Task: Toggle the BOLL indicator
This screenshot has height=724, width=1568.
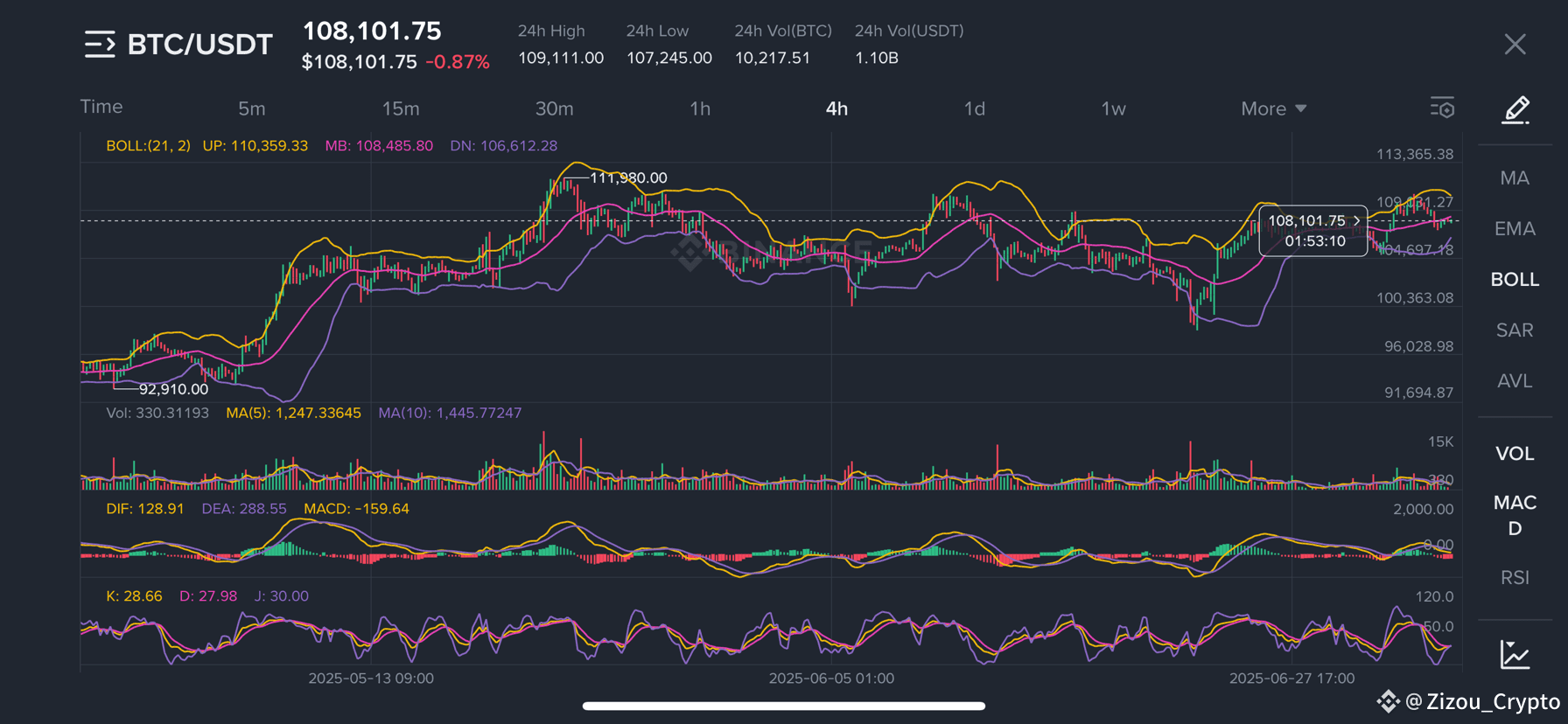Action: pos(1515,280)
